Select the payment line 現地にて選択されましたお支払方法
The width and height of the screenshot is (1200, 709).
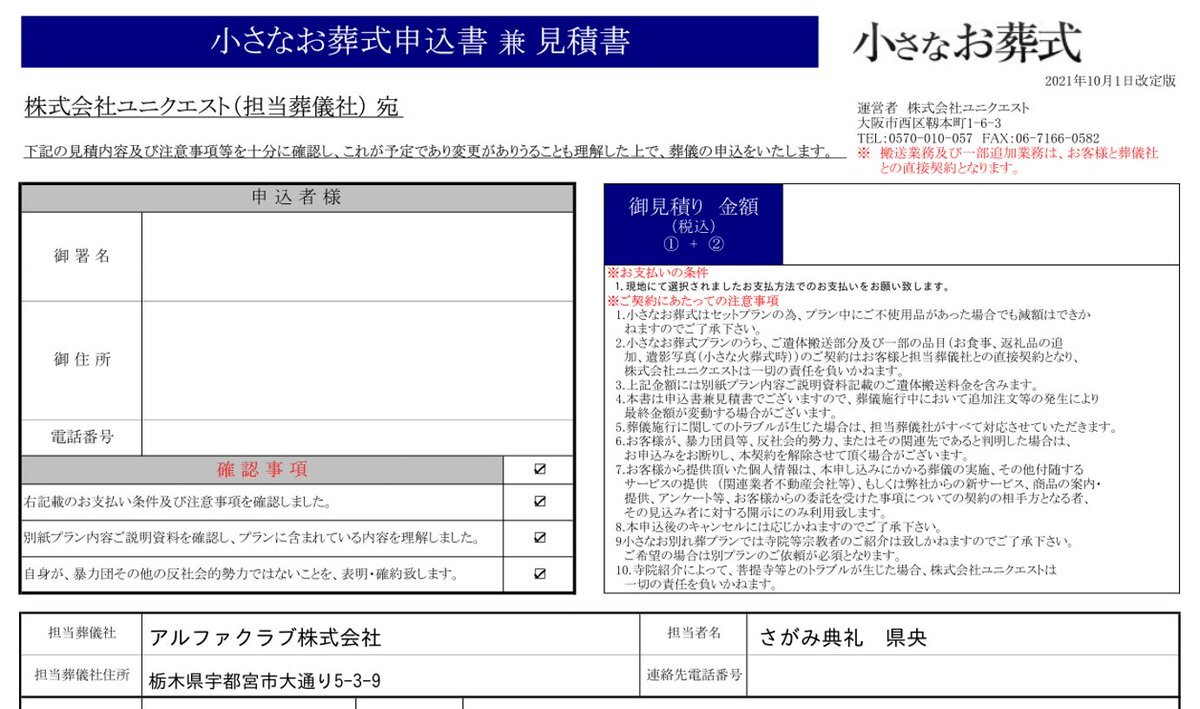[781, 286]
